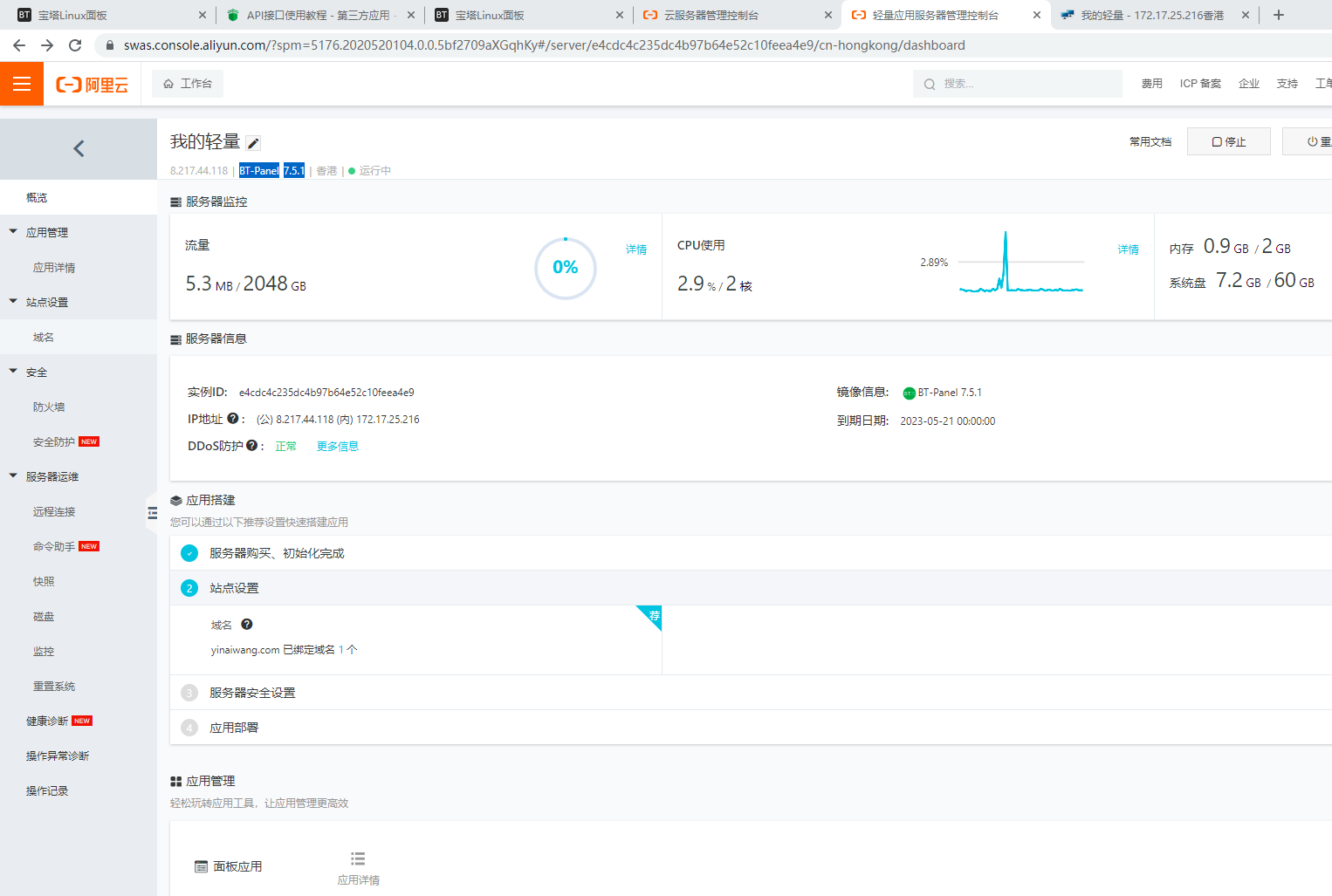Screen dimensions: 1332x896
Task: Click the 域名 help question icon
Action: [x=247, y=625]
